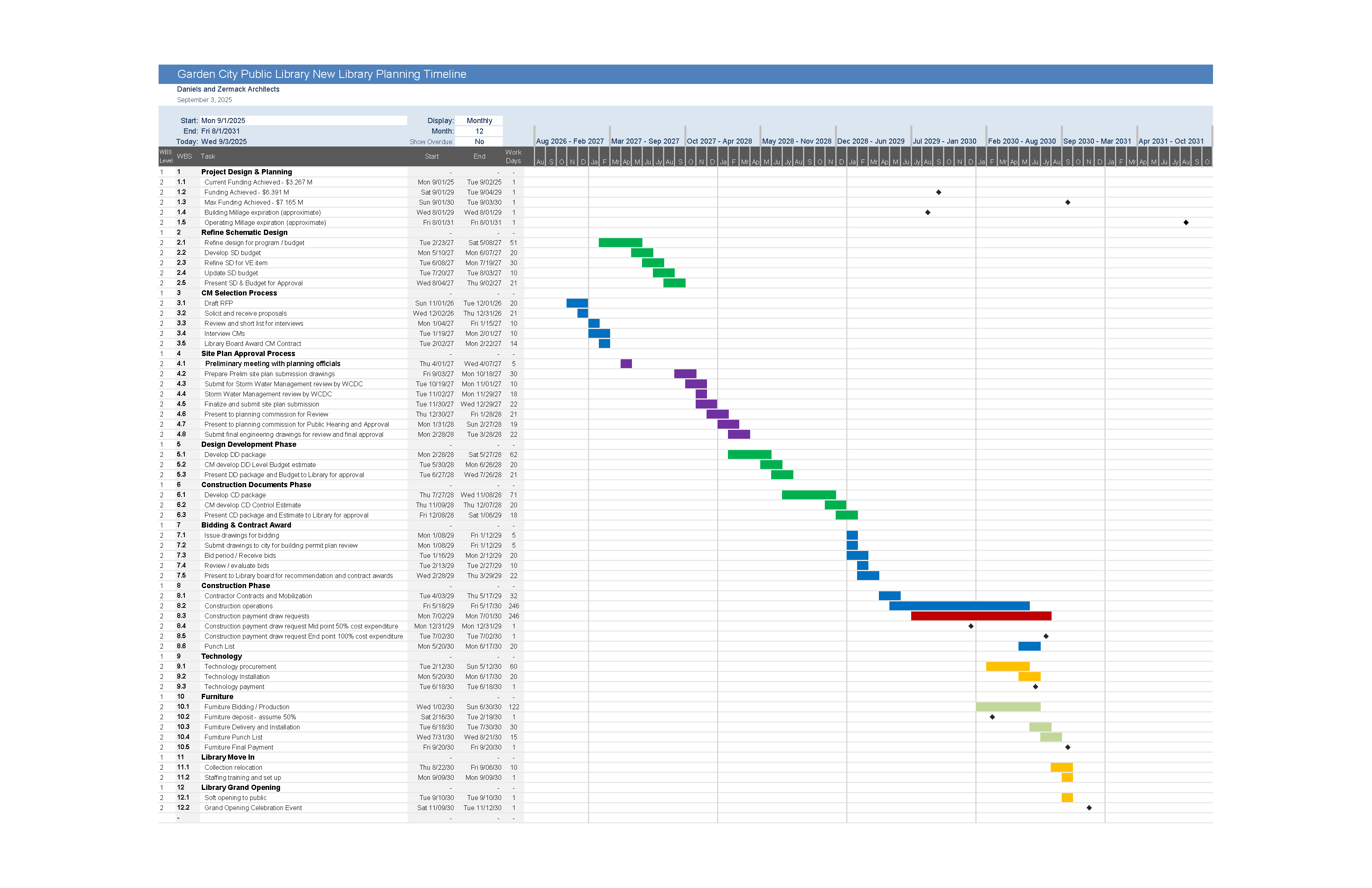The width and height of the screenshot is (1372, 888).
Task: Click the Show Overdue No cell
Action: [479, 142]
